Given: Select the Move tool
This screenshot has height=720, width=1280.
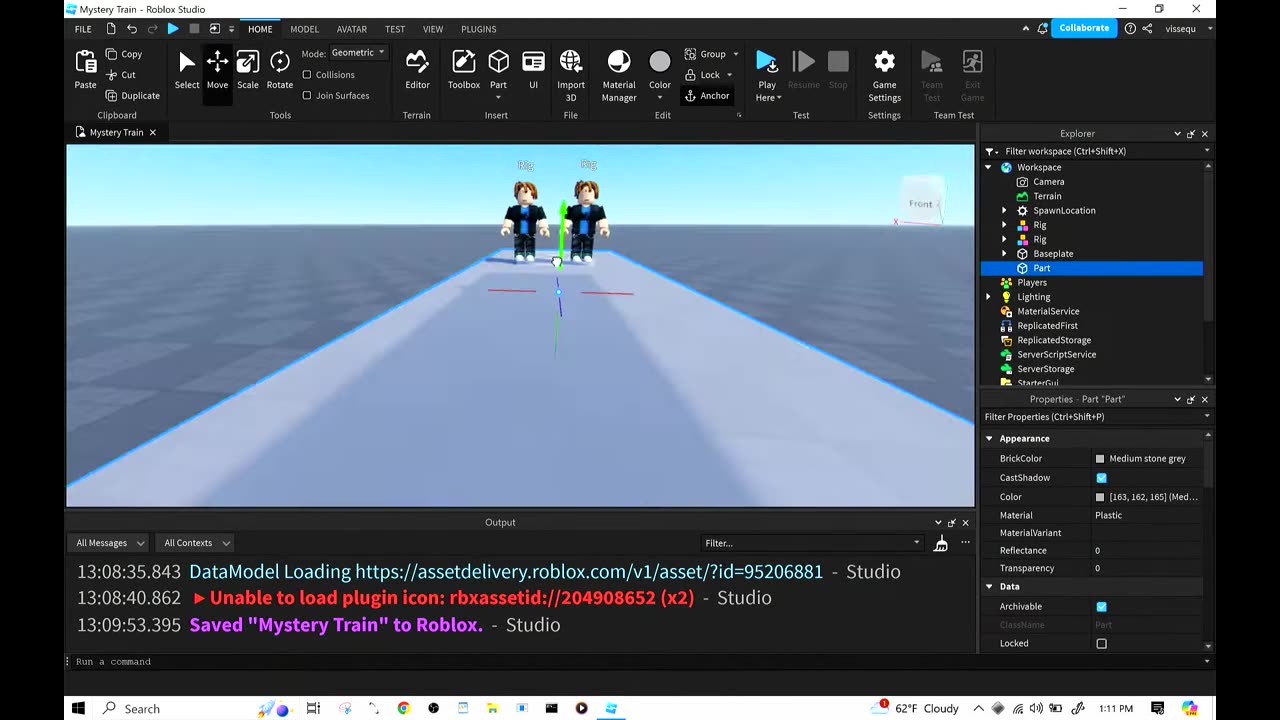Looking at the screenshot, I should pyautogui.click(x=217, y=70).
